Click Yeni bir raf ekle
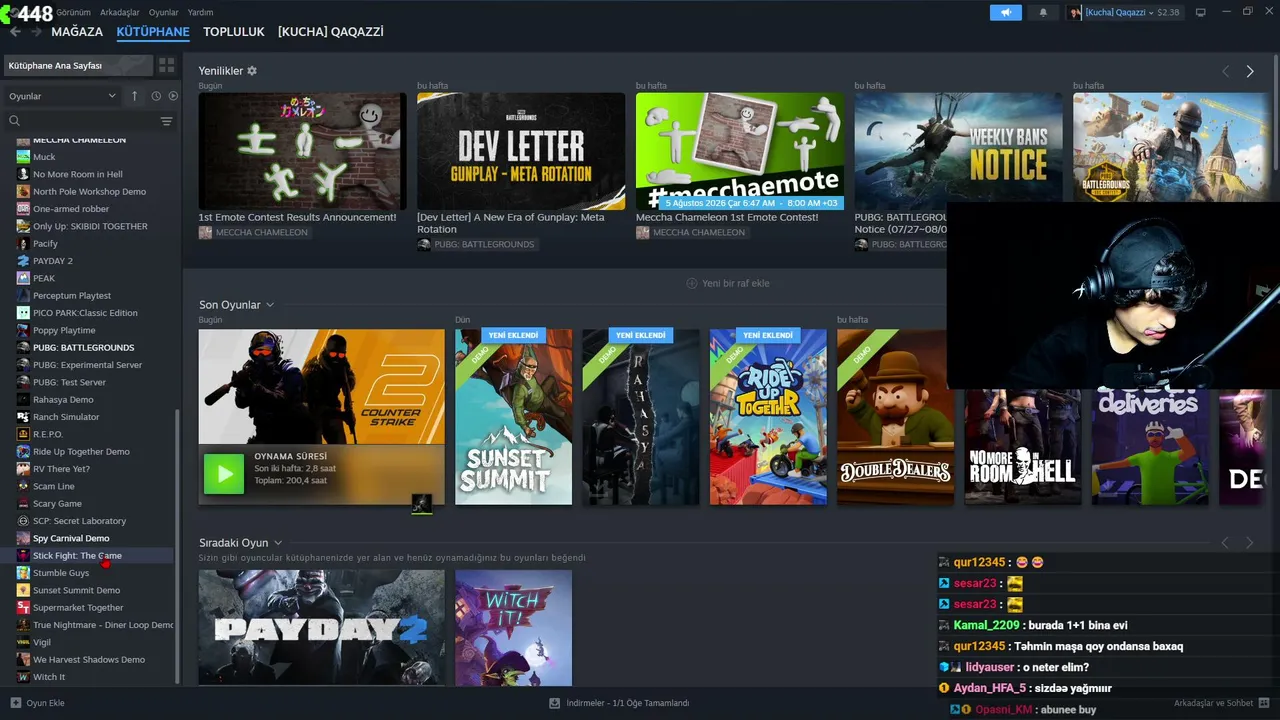1280x720 pixels. pyautogui.click(x=728, y=283)
